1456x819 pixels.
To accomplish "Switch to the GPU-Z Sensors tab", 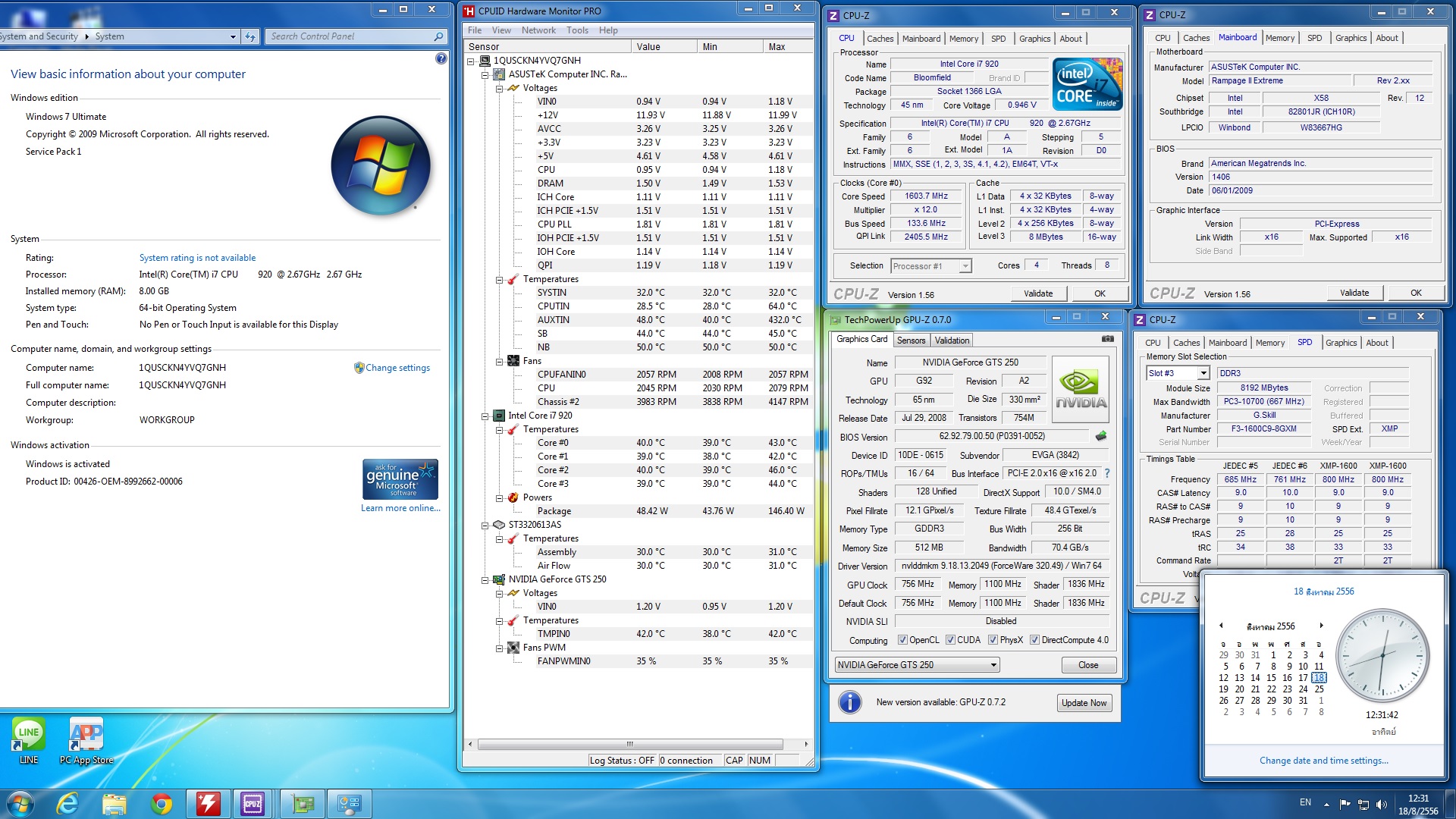I will pos(911,340).
